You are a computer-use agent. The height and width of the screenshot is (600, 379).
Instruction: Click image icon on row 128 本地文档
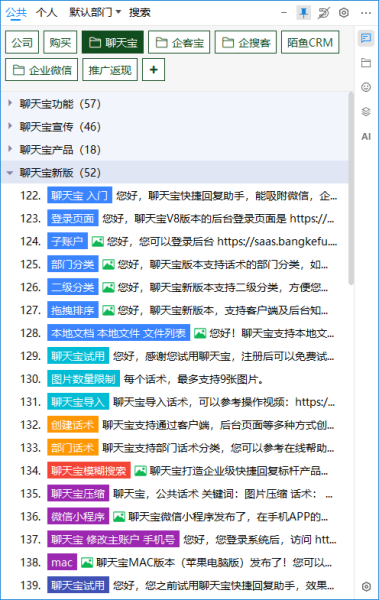click(x=200, y=333)
